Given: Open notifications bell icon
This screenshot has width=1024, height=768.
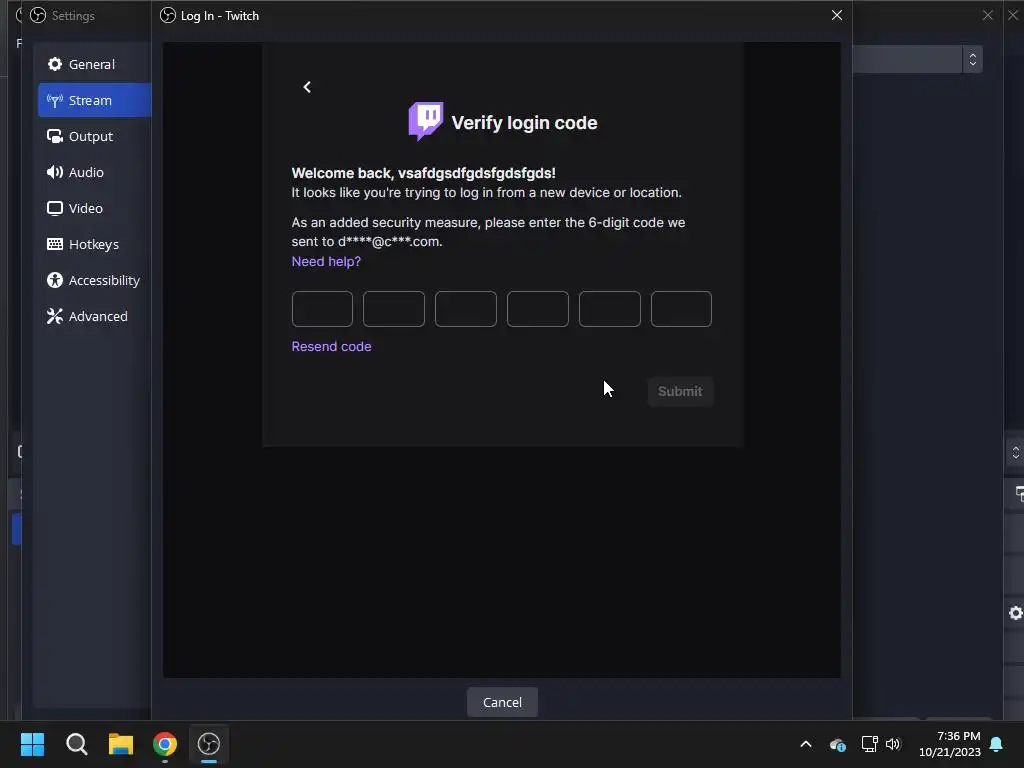Looking at the screenshot, I should [996, 744].
